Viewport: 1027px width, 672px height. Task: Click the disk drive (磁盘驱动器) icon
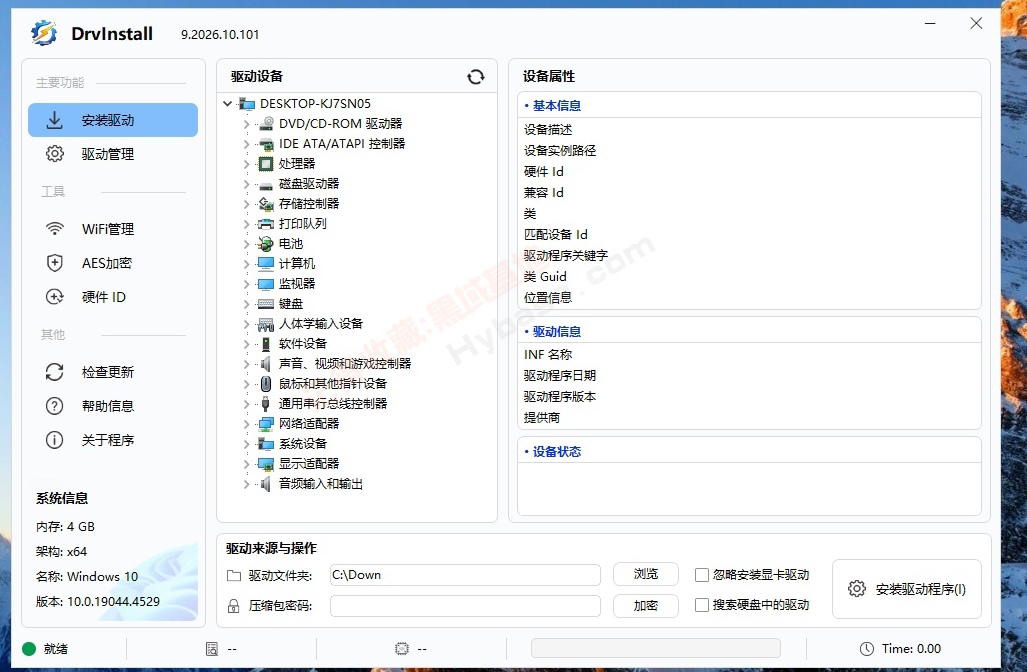266,184
